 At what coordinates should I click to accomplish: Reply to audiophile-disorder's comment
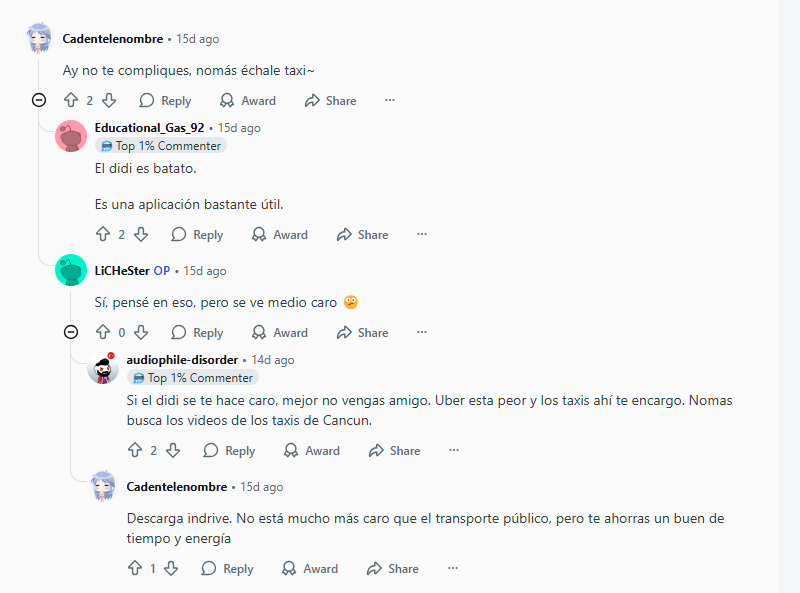229,450
